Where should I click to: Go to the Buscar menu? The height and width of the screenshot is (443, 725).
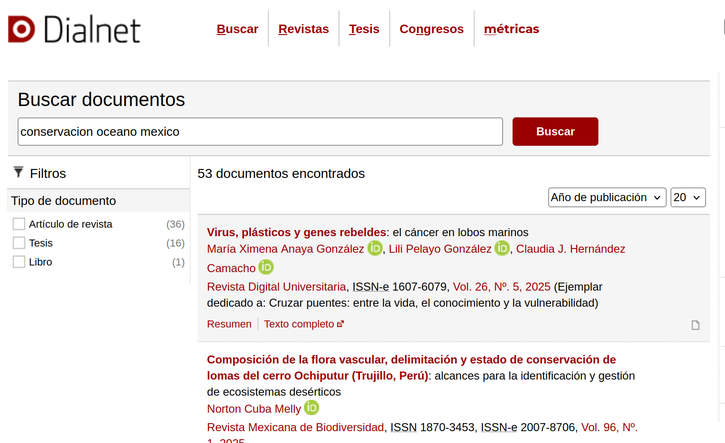pos(237,29)
